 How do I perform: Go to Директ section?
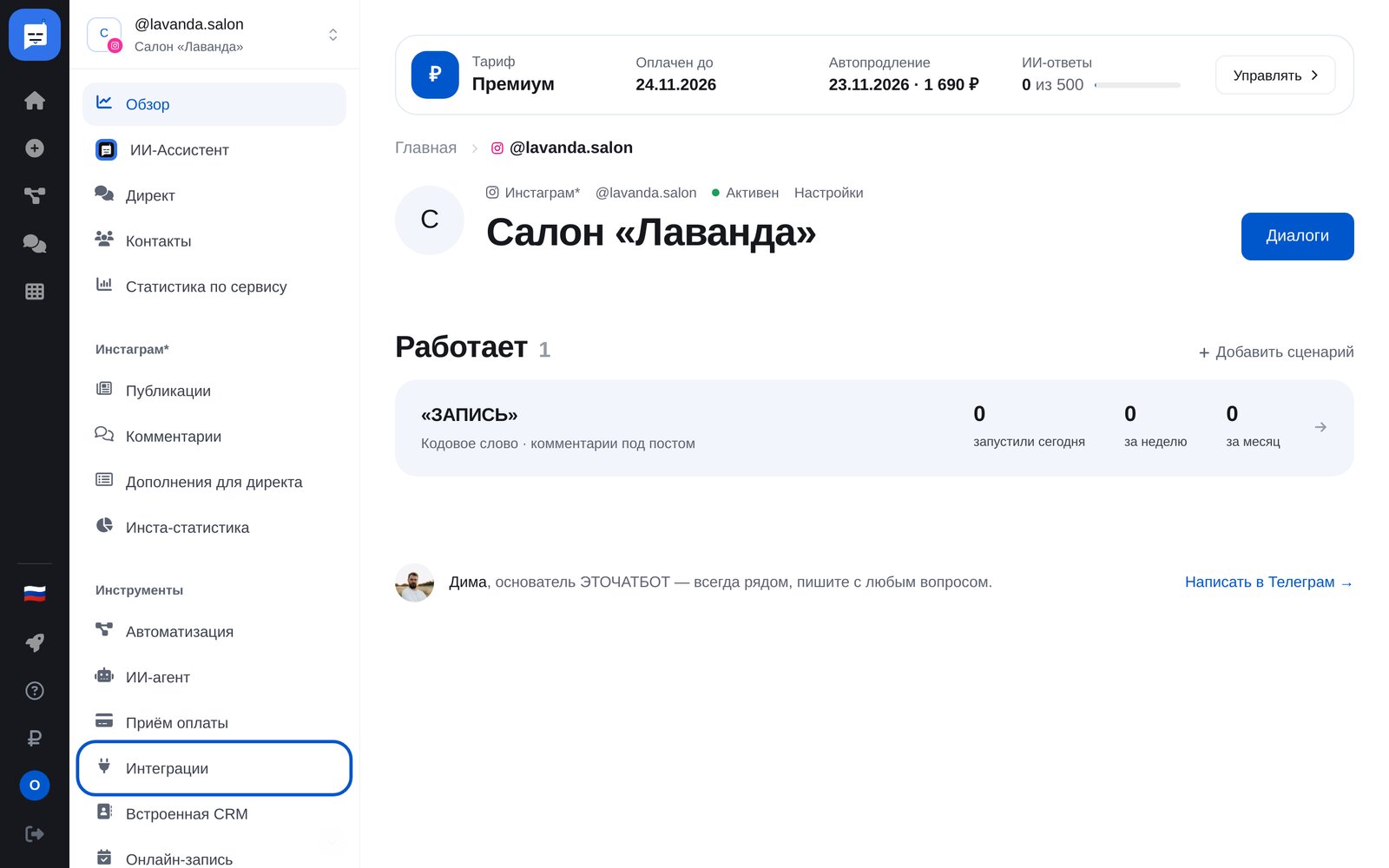click(x=214, y=195)
